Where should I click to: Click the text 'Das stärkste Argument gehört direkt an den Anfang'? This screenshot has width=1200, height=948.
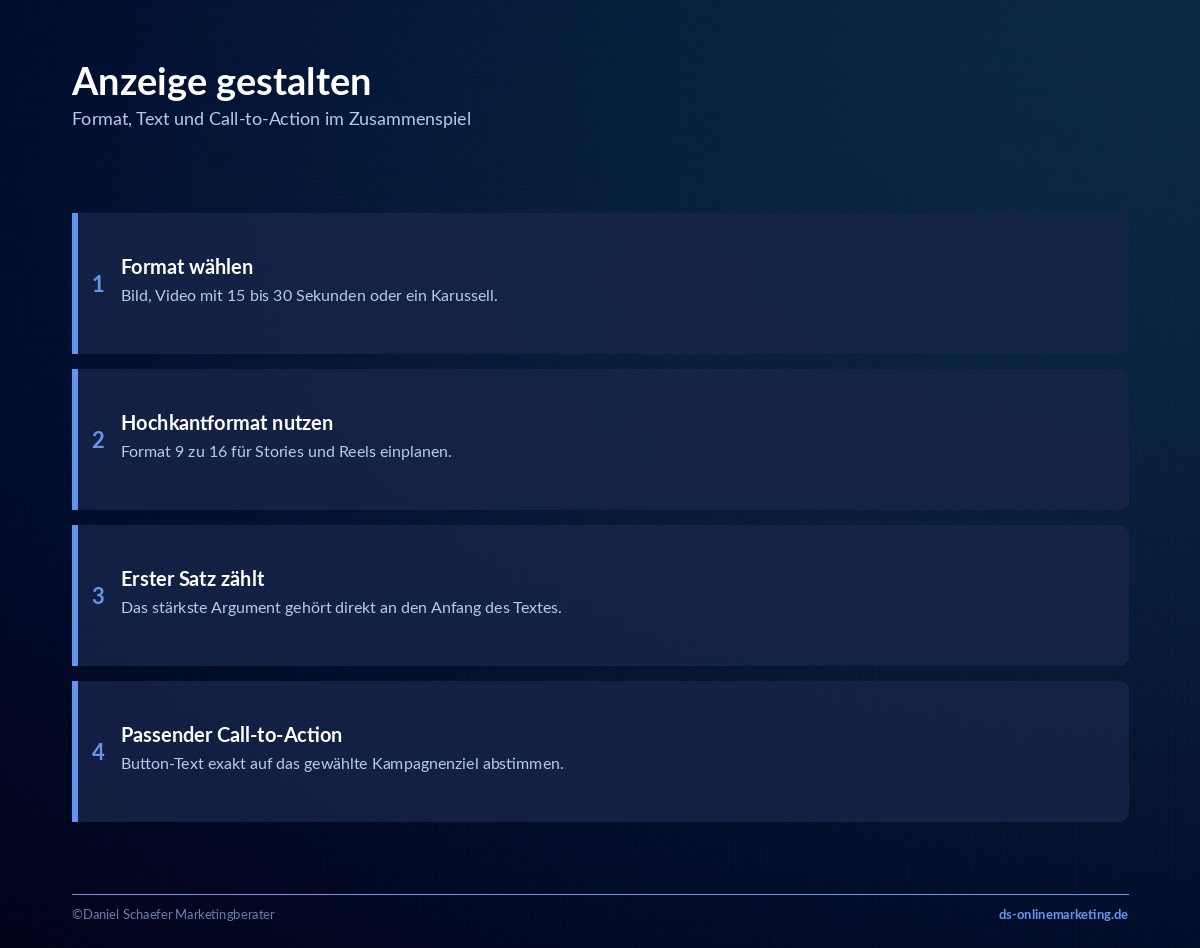[x=301, y=608]
